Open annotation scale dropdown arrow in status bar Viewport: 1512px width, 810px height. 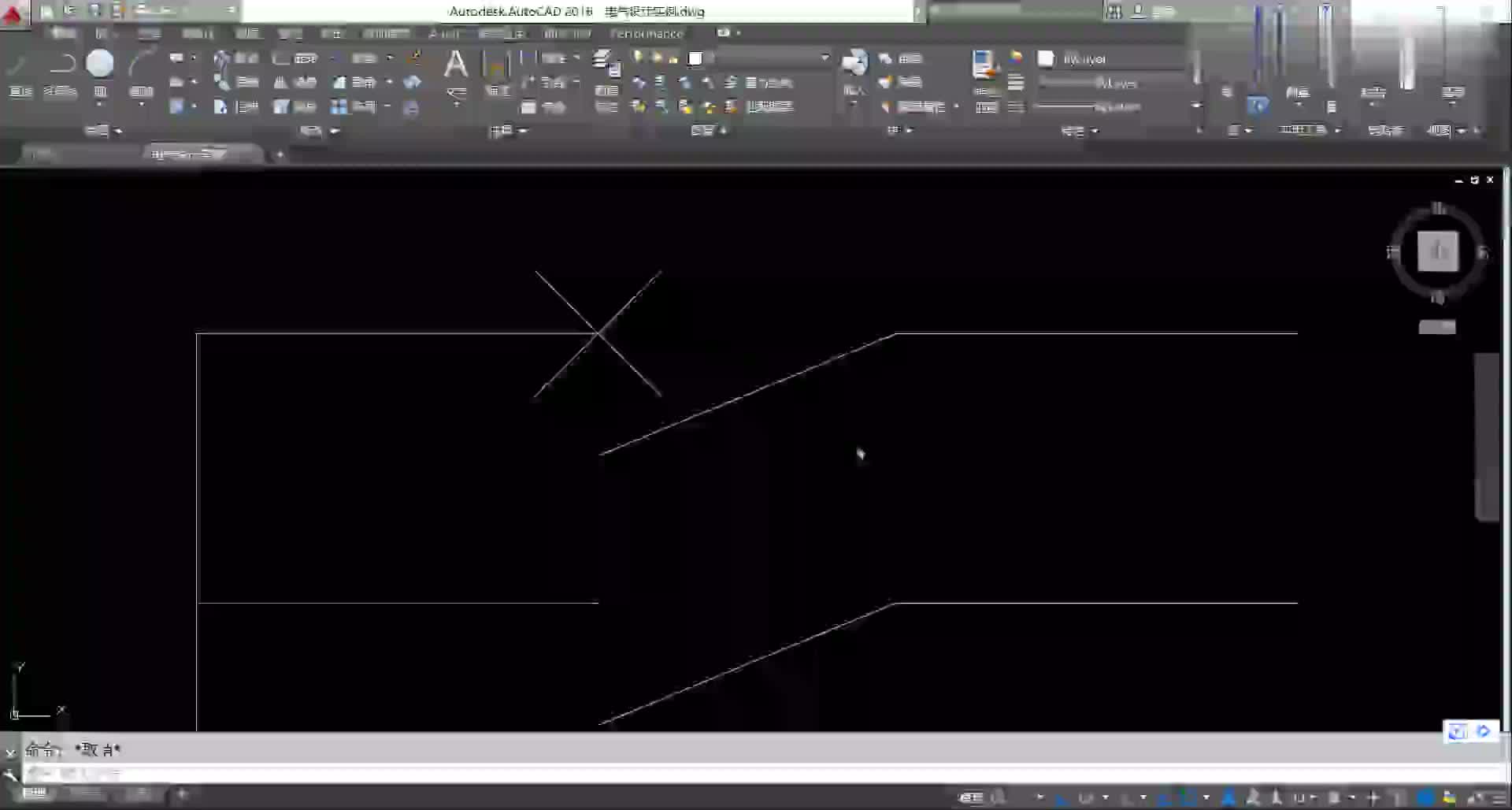1312,798
